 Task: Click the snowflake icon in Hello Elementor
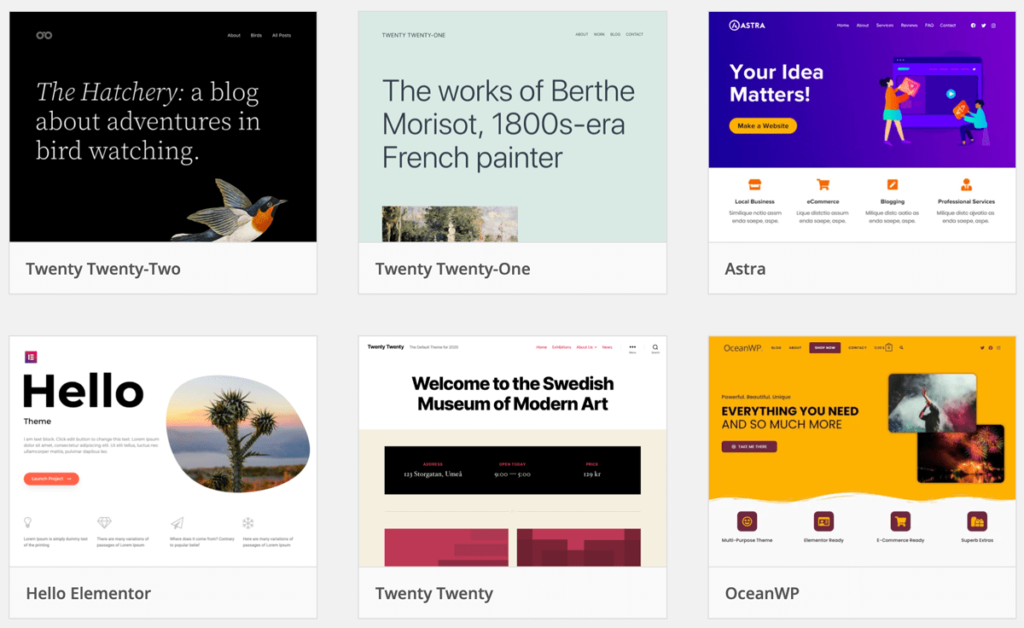(x=248, y=522)
